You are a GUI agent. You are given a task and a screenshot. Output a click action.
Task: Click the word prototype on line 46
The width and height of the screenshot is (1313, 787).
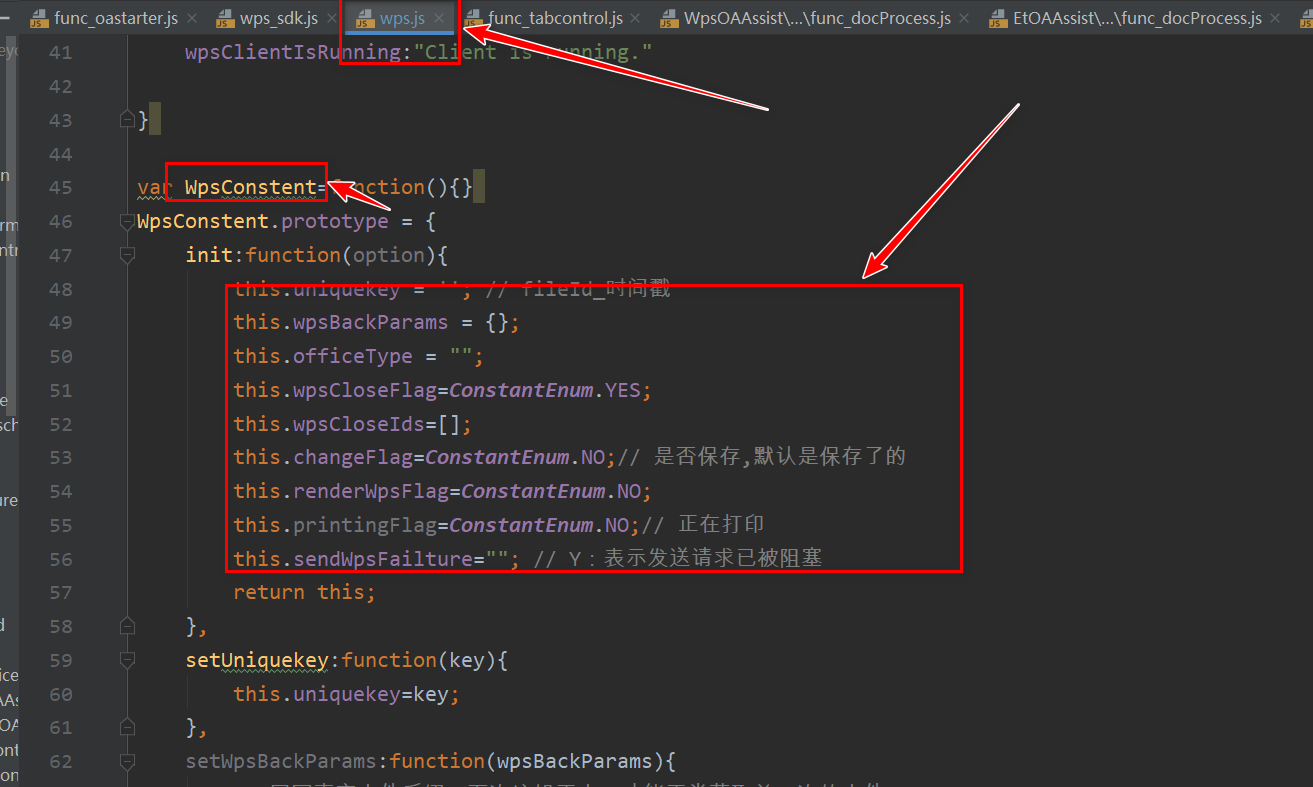pos(335,221)
